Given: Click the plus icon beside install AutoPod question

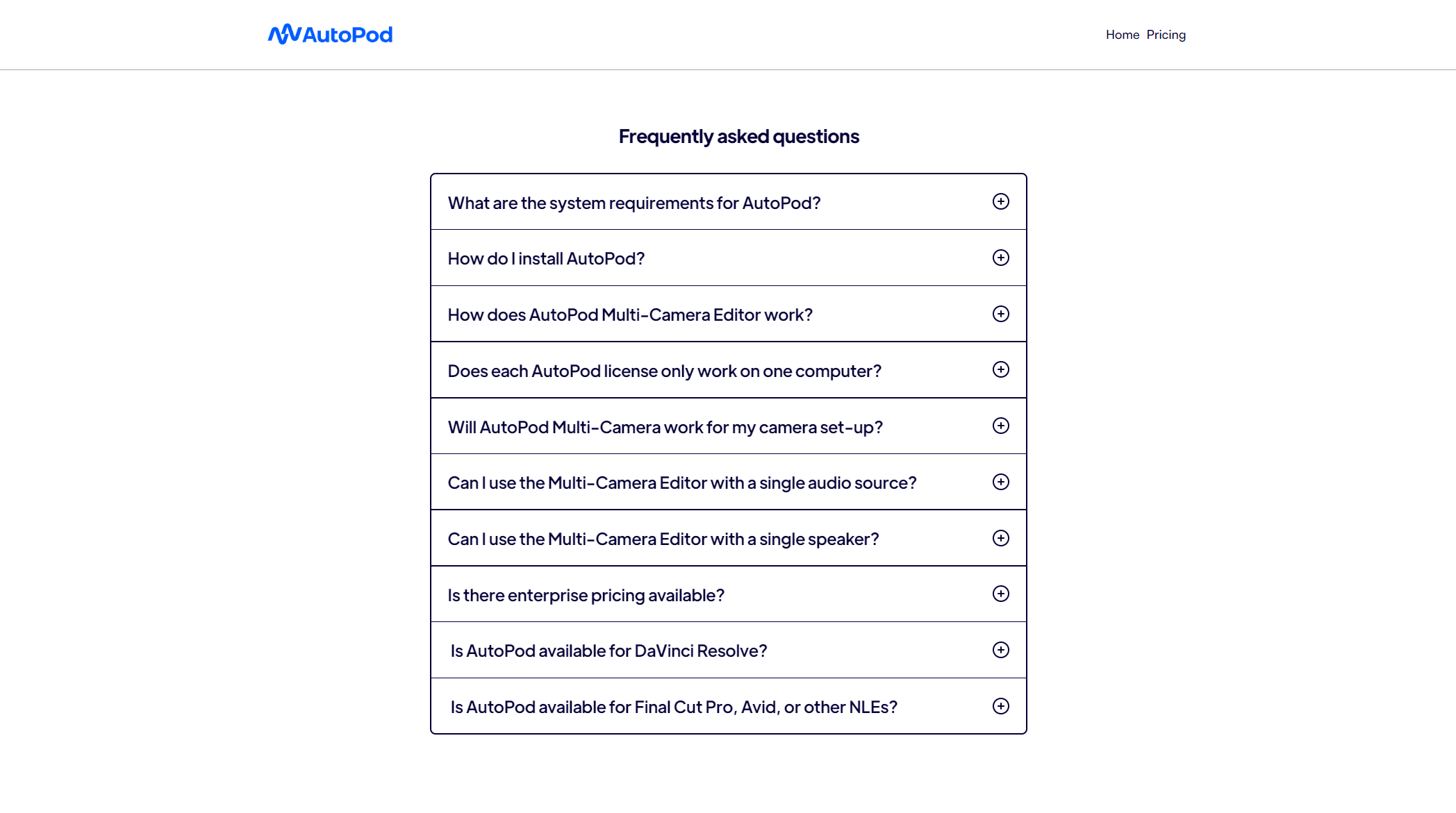Looking at the screenshot, I should 1000,258.
